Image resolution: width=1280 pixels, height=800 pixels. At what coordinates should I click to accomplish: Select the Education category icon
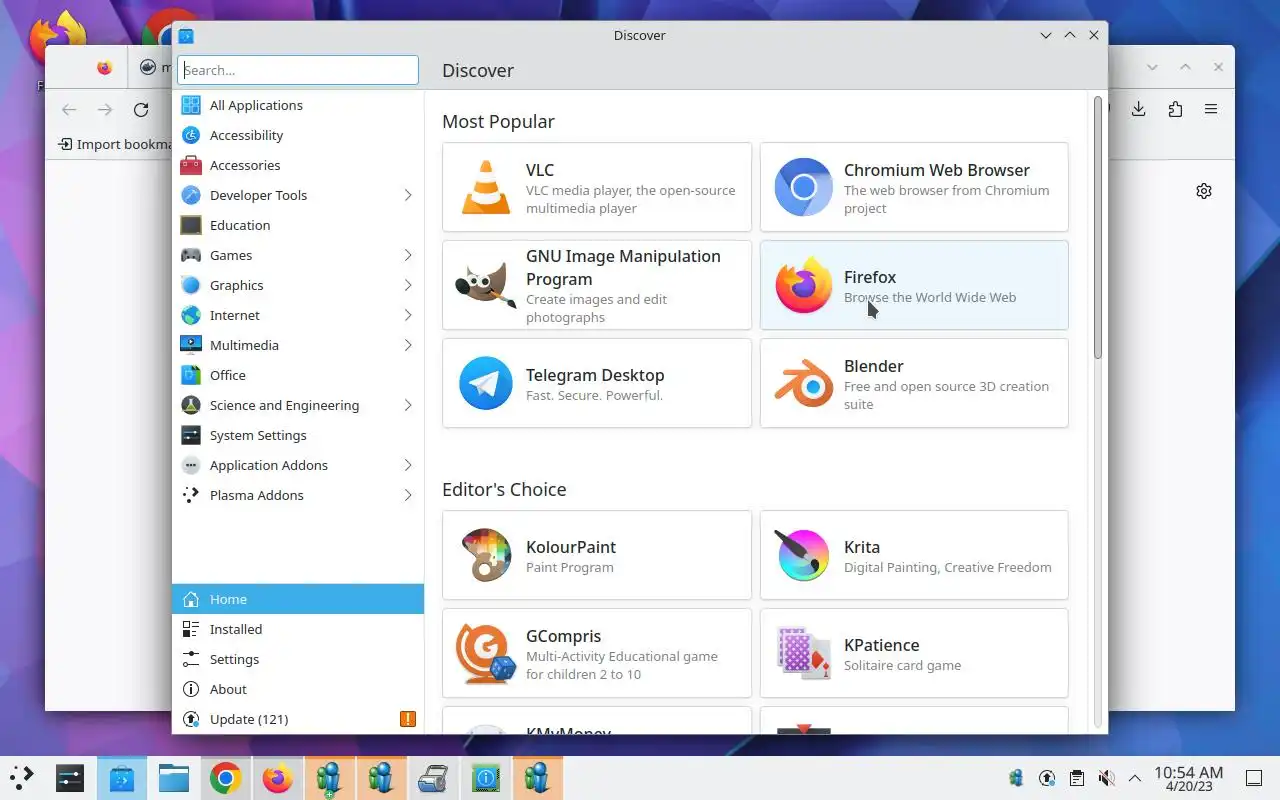191,225
